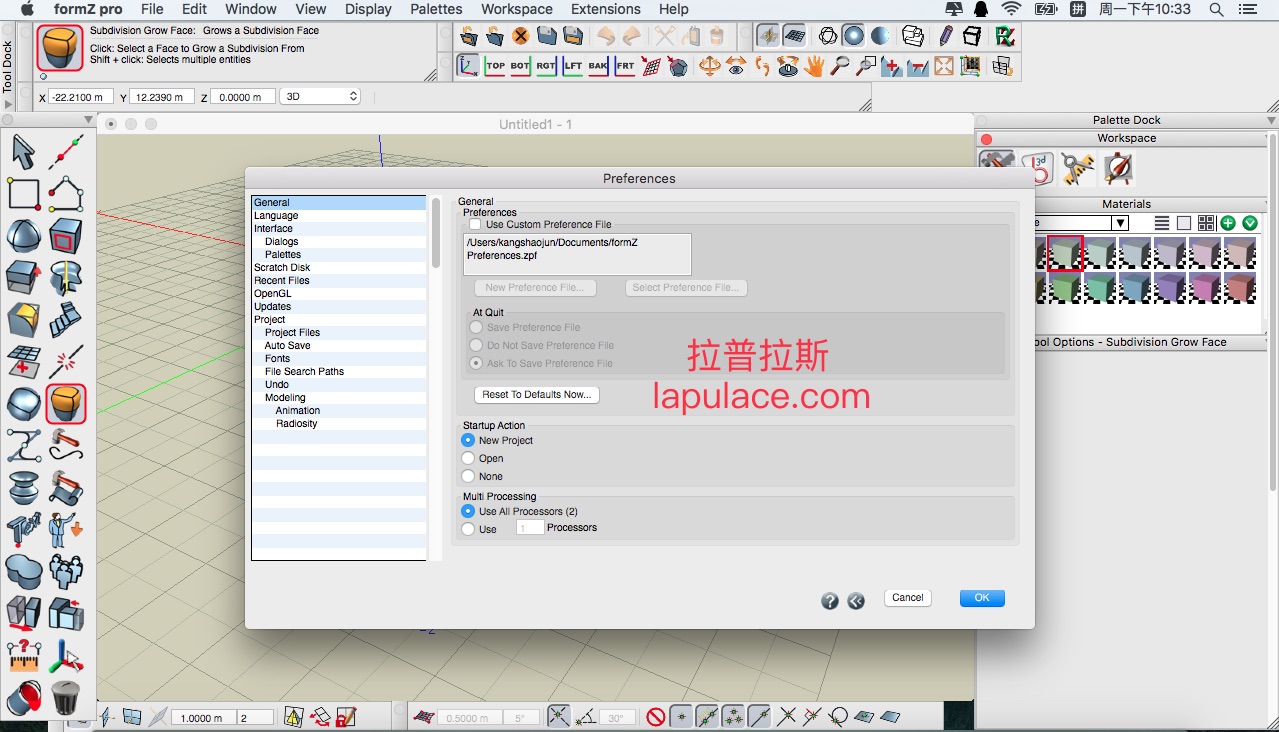Add new material with green plus icon
The image size is (1279, 732).
tap(1228, 223)
